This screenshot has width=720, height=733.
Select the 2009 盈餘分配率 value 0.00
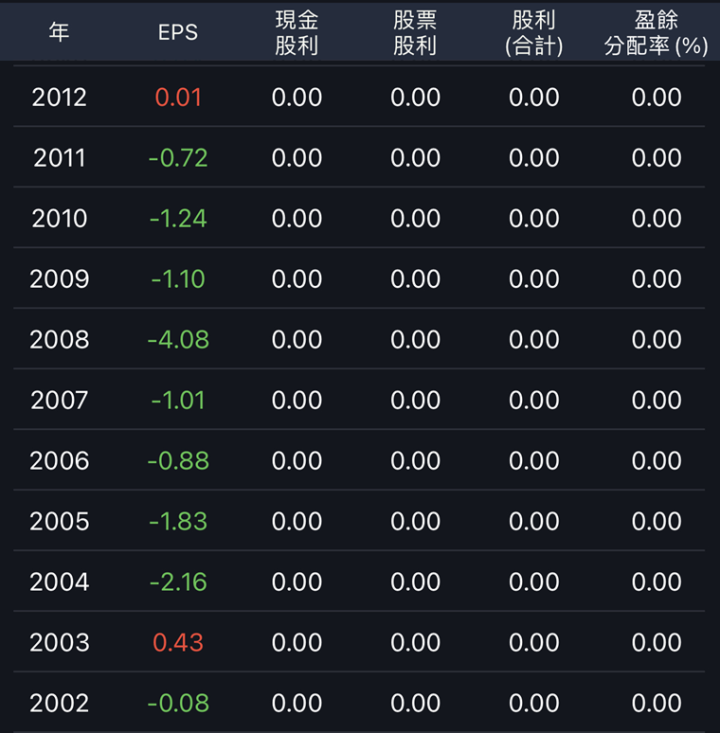point(656,279)
